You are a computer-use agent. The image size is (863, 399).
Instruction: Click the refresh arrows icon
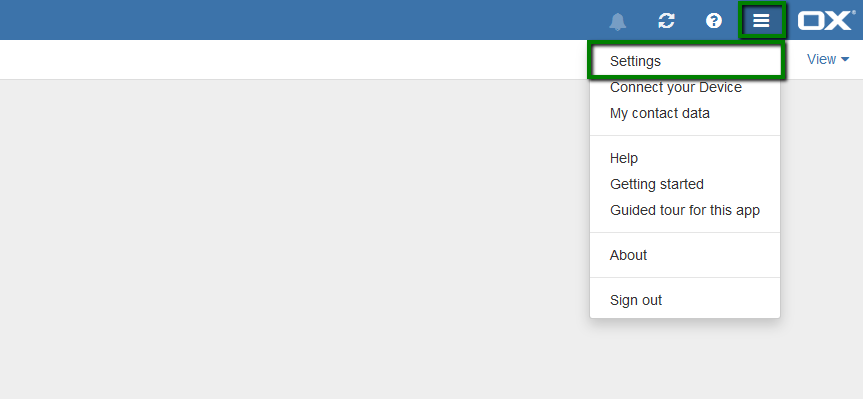(x=667, y=21)
